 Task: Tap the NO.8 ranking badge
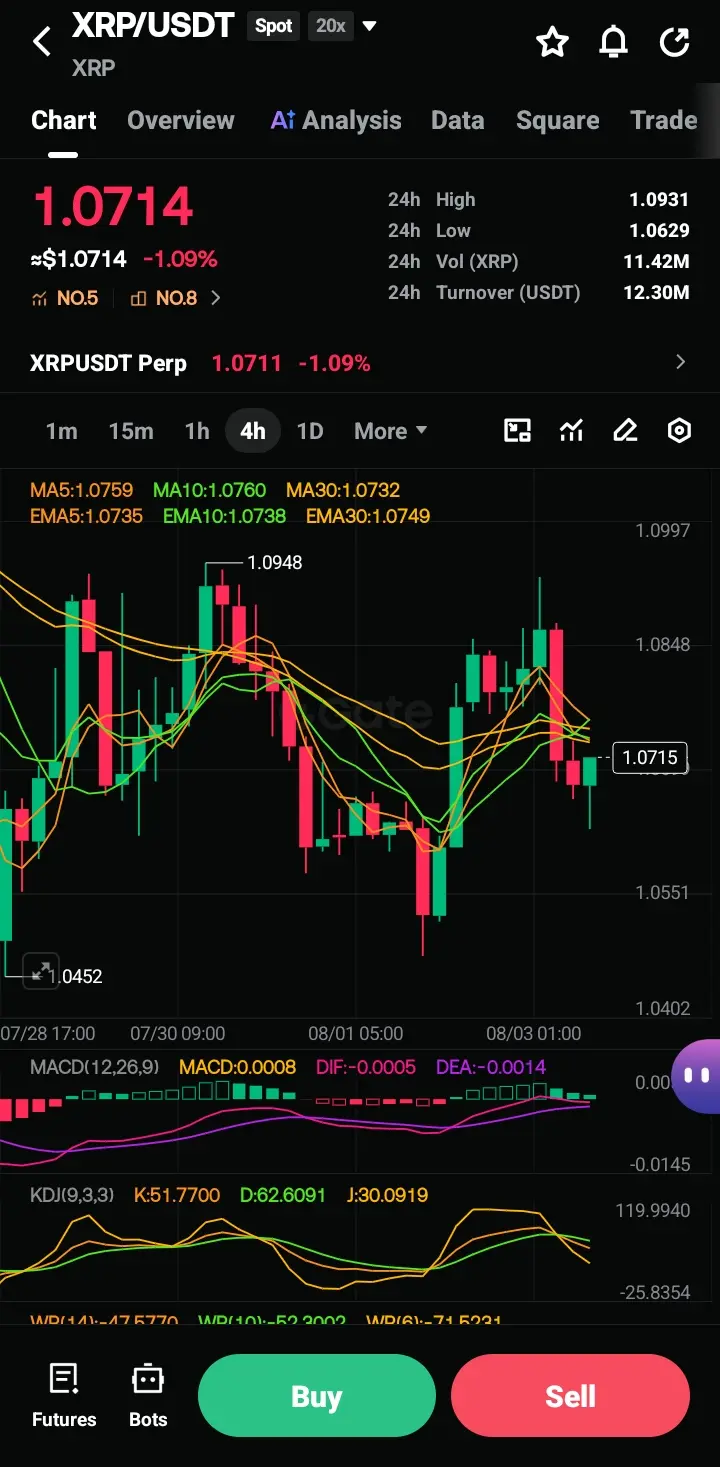coord(164,298)
